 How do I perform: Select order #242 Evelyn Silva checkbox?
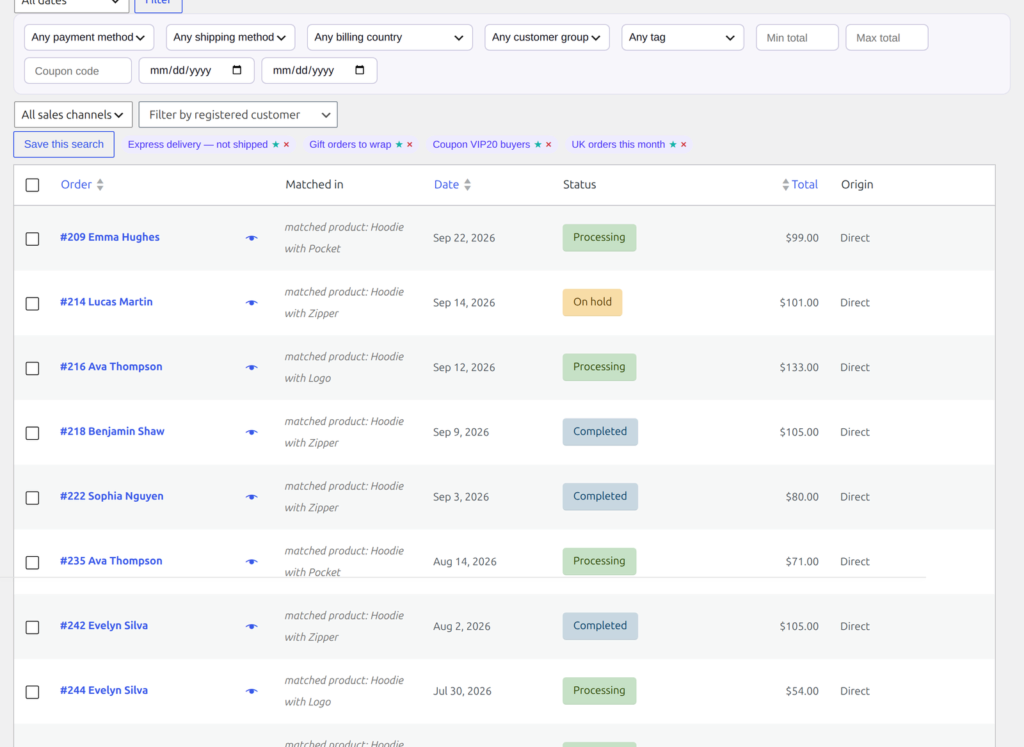pyautogui.click(x=32, y=626)
